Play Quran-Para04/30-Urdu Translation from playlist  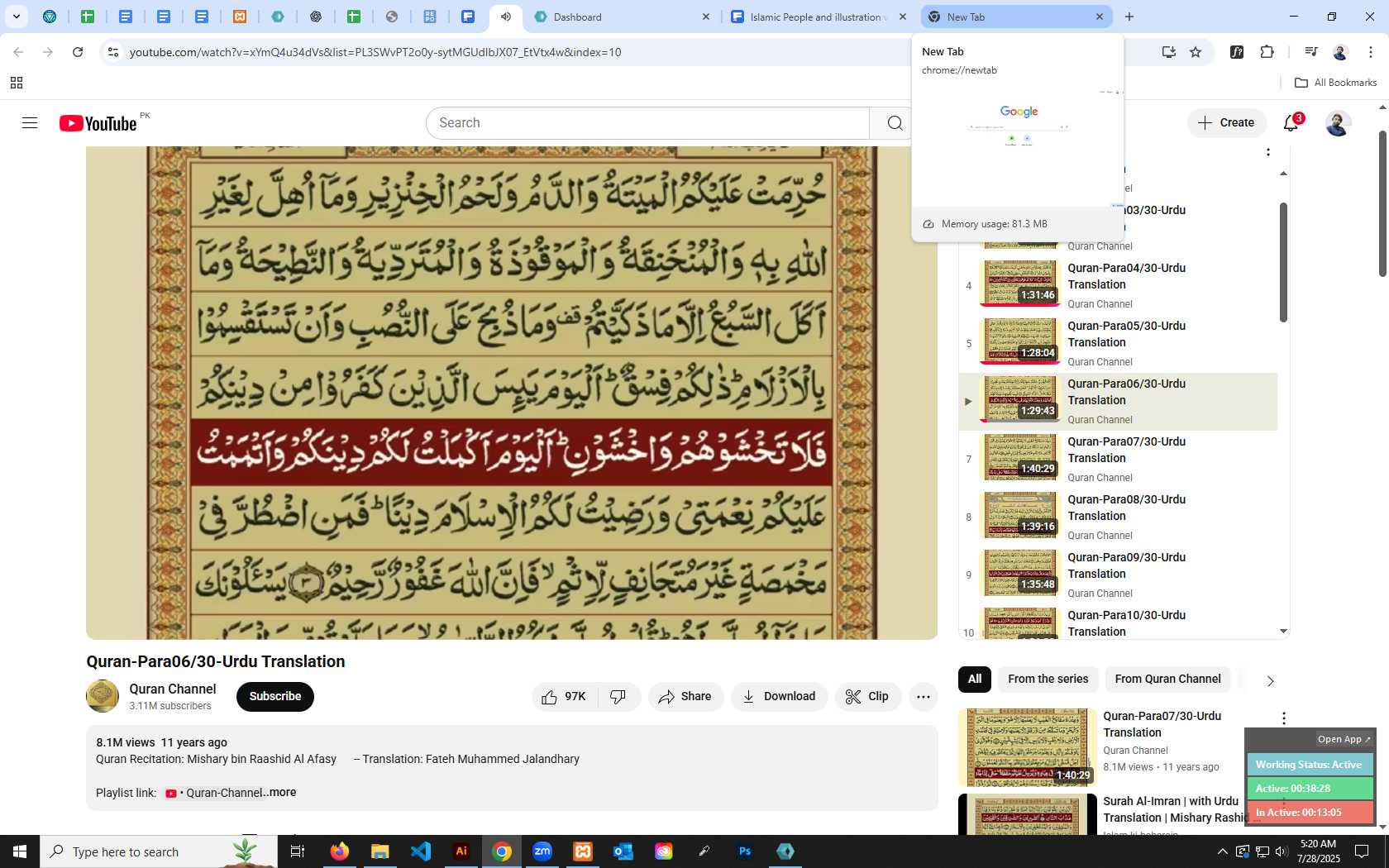click(1118, 286)
